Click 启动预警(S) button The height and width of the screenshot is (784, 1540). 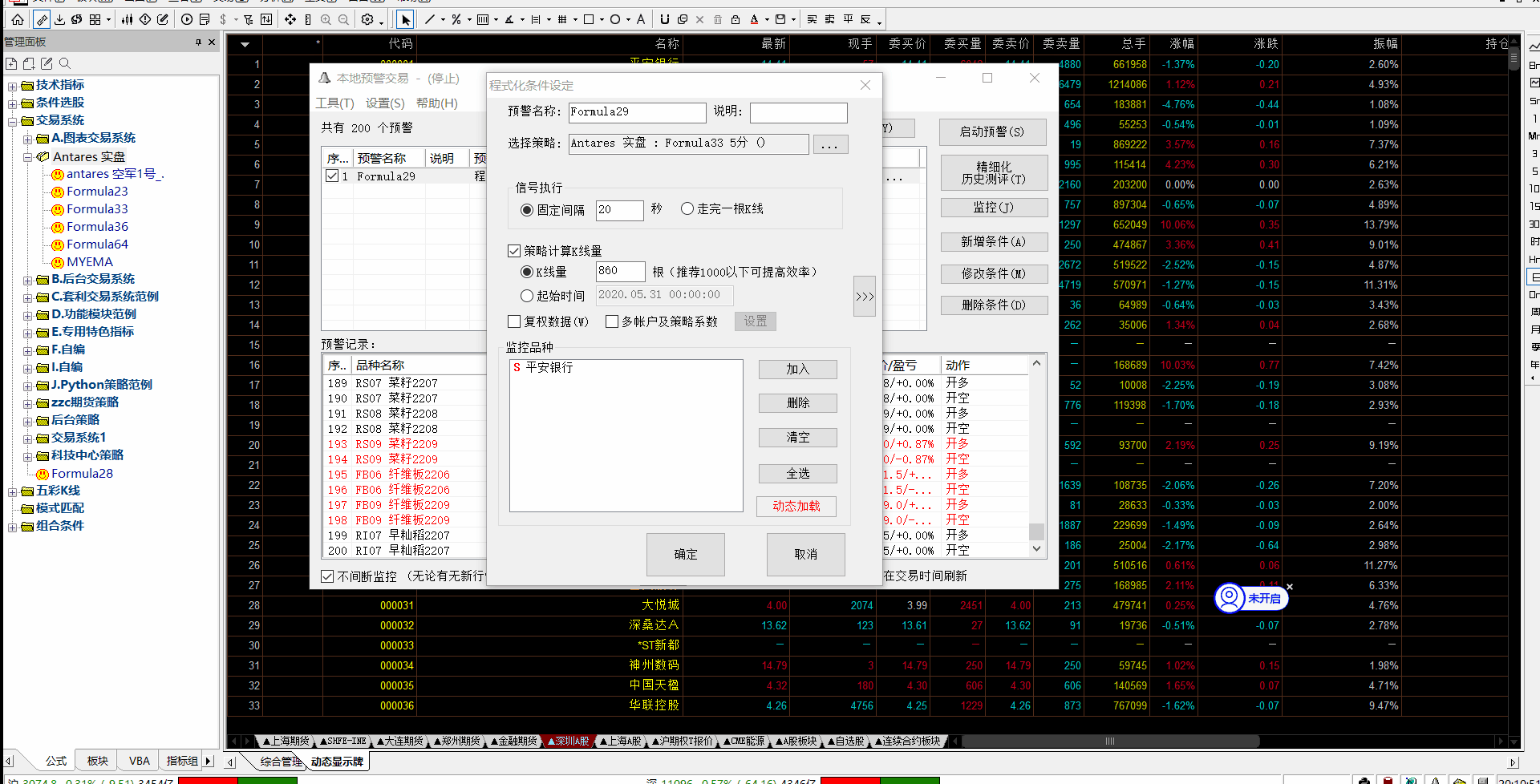[x=993, y=132]
